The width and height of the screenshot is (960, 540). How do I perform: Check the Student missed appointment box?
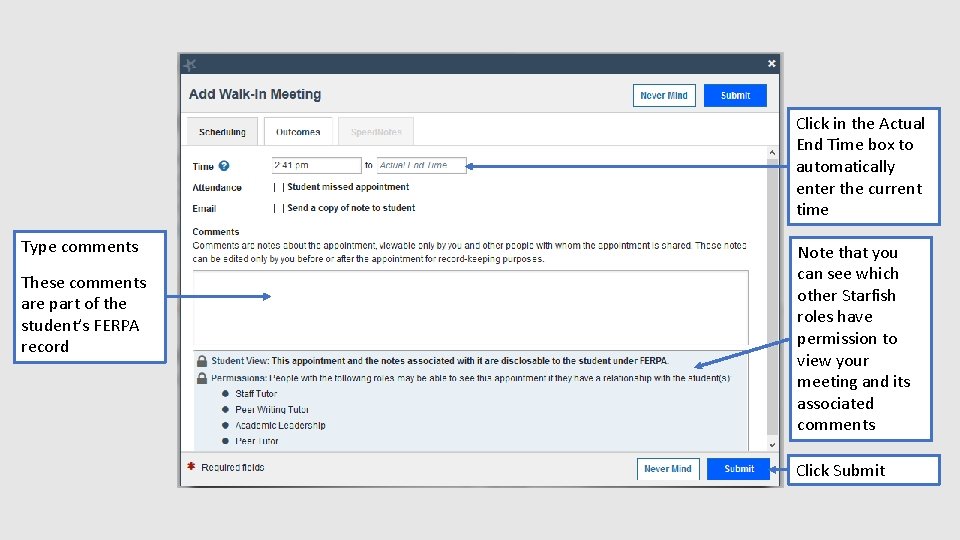[279, 187]
